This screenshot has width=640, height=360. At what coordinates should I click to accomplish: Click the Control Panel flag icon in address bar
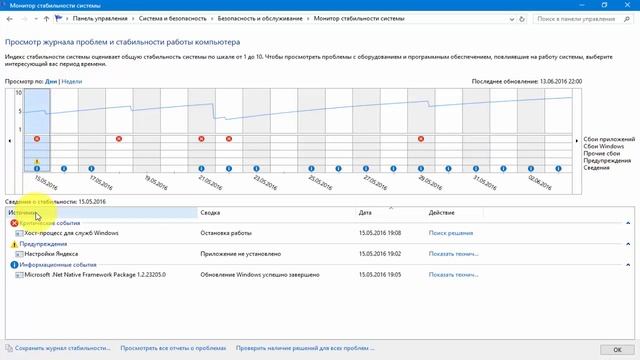tap(58, 18)
